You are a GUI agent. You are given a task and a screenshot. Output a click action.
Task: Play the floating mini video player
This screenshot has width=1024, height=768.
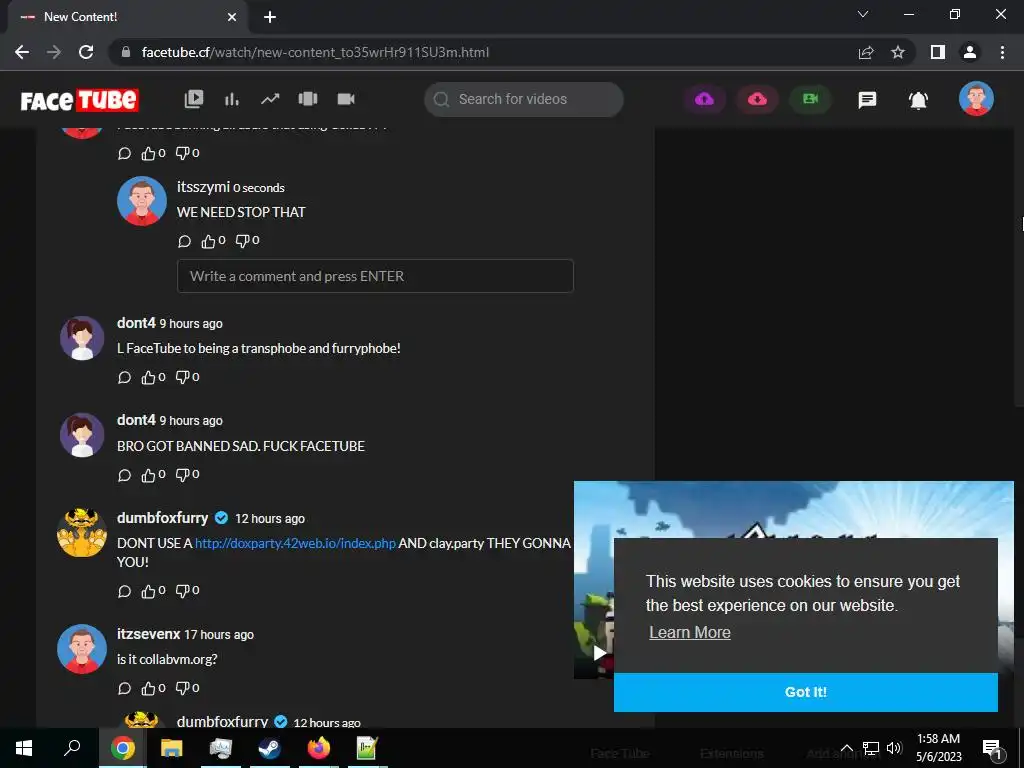(x=599, y=652)
